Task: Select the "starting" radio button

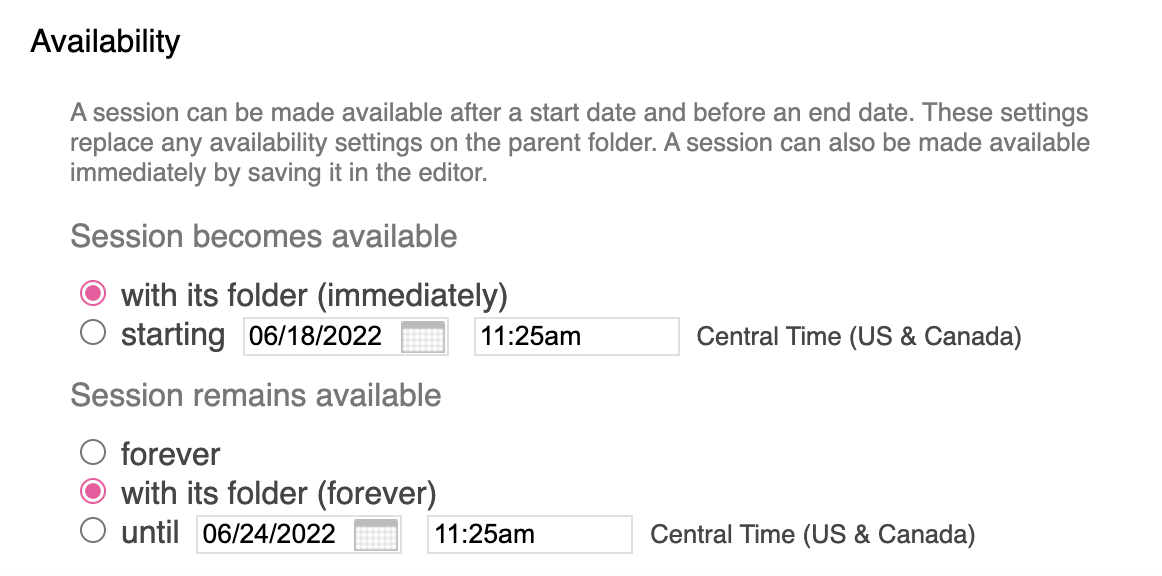Action: [93, 335]
